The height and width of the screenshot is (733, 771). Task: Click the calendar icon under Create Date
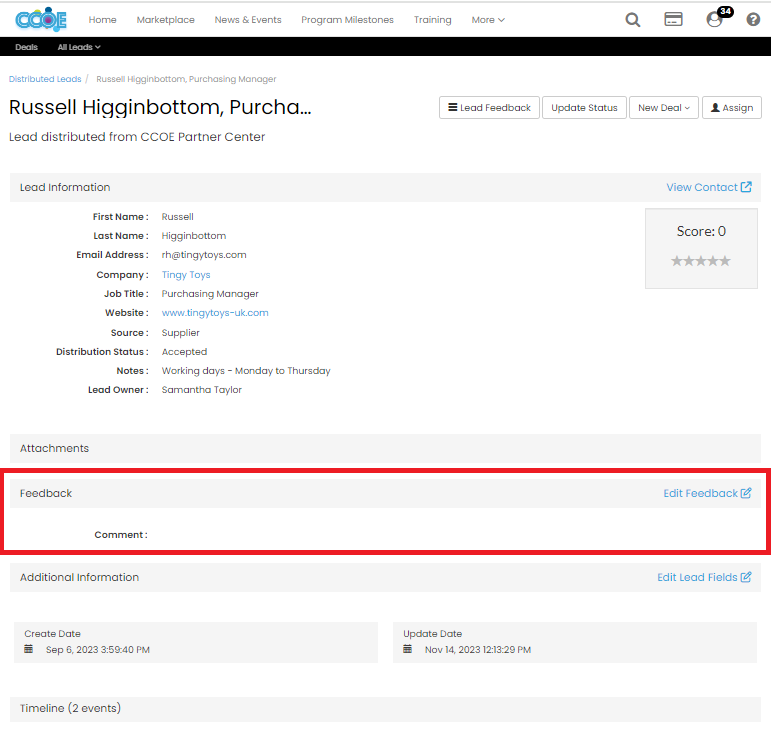29,649
